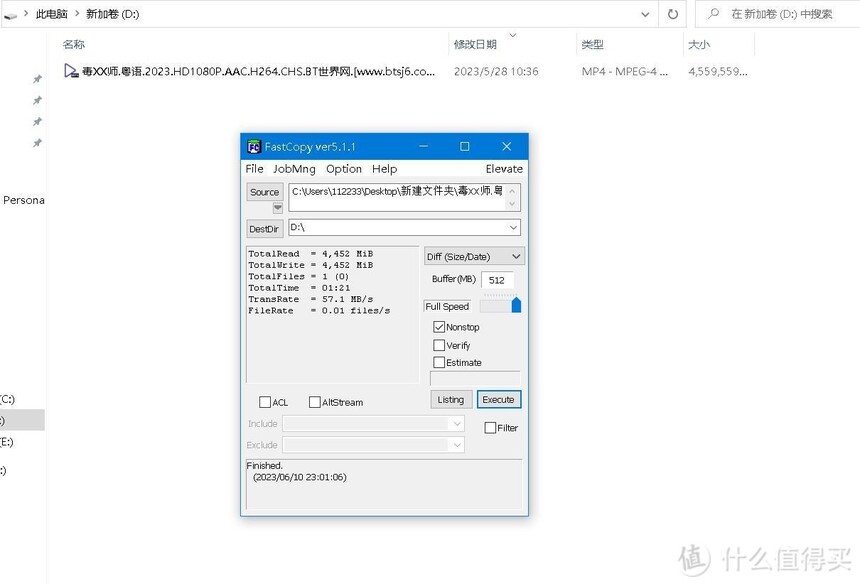Click the date 2023/5/28 10:36 cell
This screenshot has height=584, width=860.
tap(496, 71)
